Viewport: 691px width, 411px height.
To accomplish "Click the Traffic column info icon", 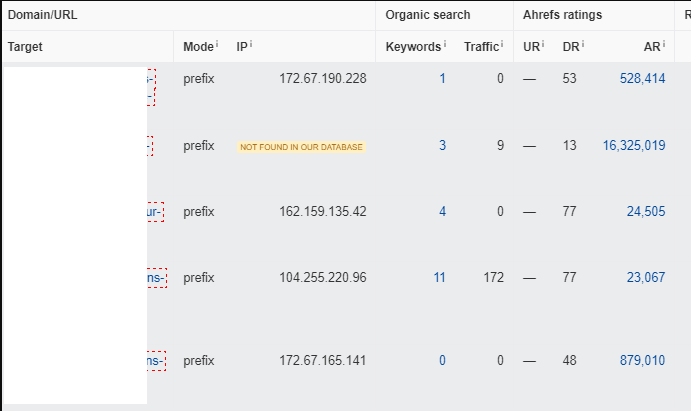I will point(502,43).
